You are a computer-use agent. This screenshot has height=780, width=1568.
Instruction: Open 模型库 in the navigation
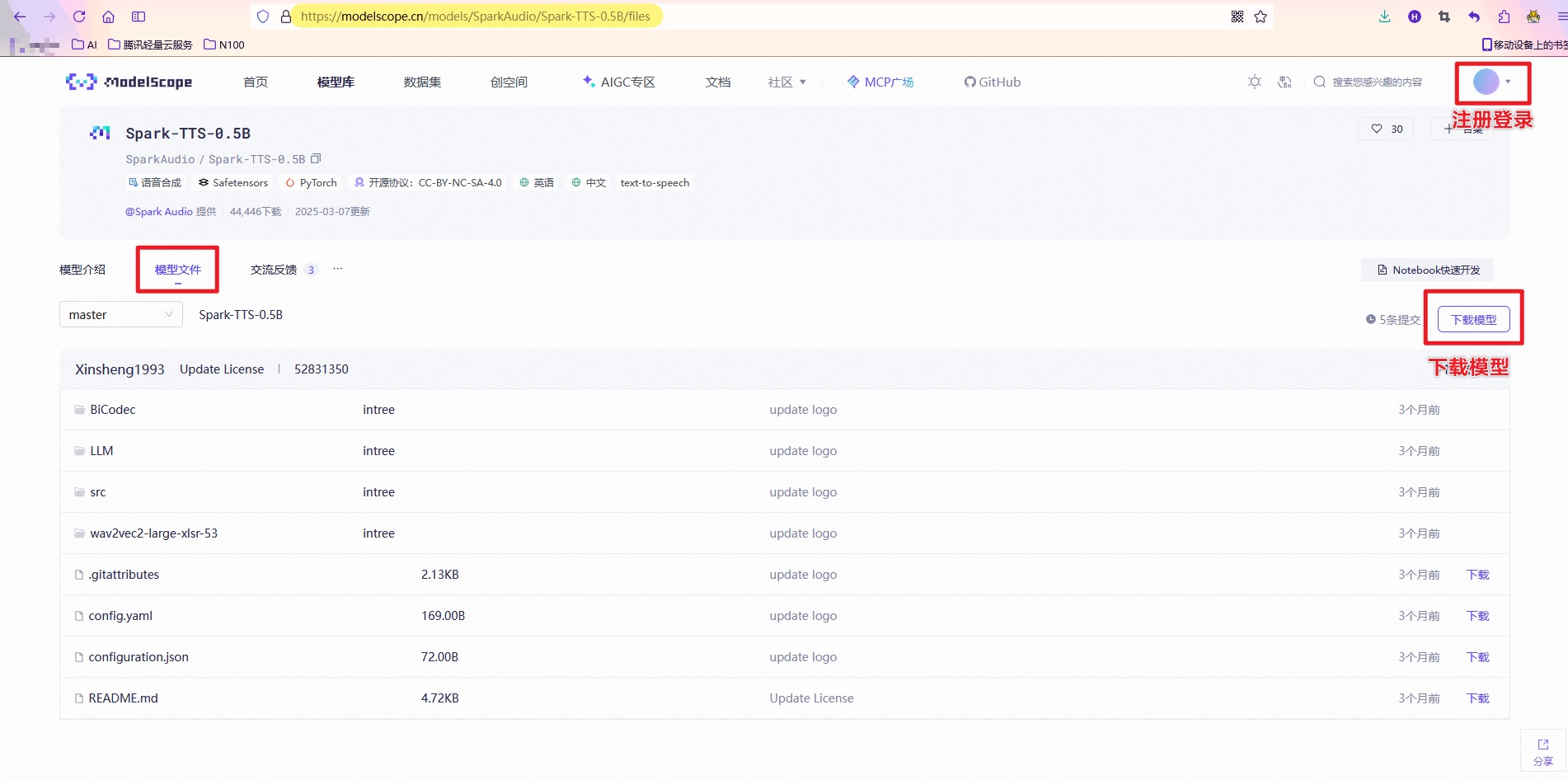click(336, 82)
